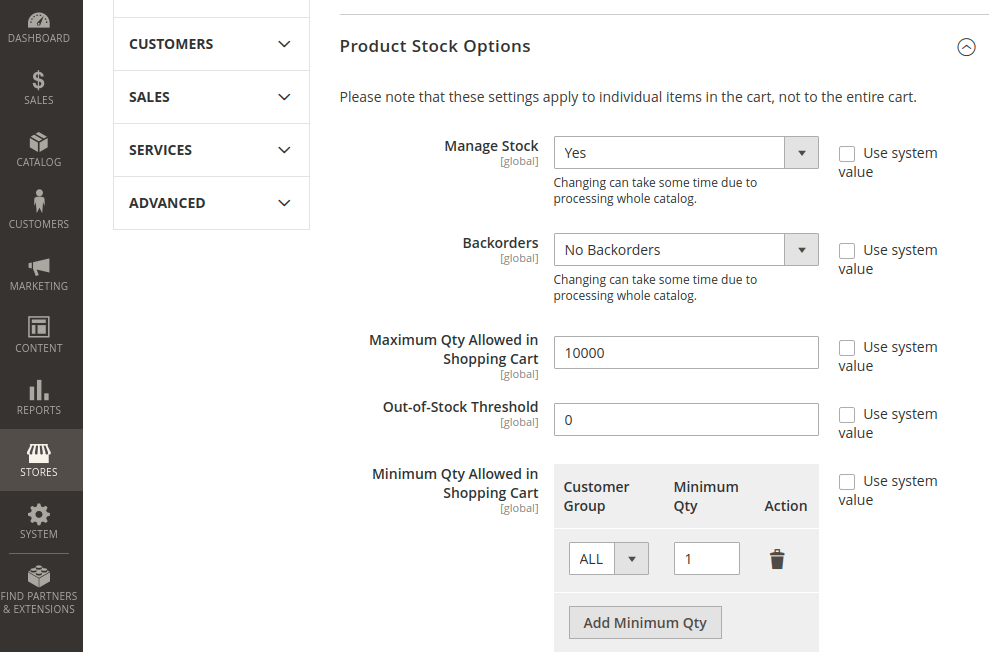
Task: Check Use system value for Backorders
Action: 847,251
